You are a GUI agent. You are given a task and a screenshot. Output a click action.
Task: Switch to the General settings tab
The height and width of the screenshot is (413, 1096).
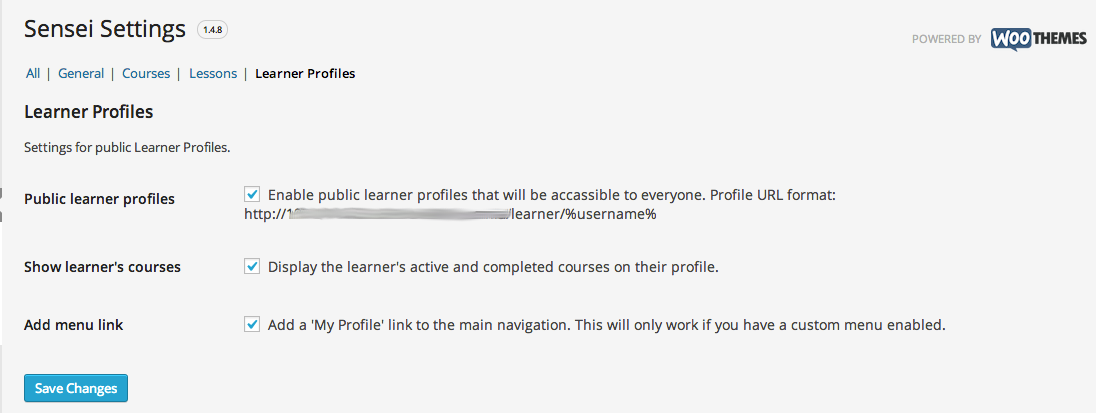click(x=81, y=73)
